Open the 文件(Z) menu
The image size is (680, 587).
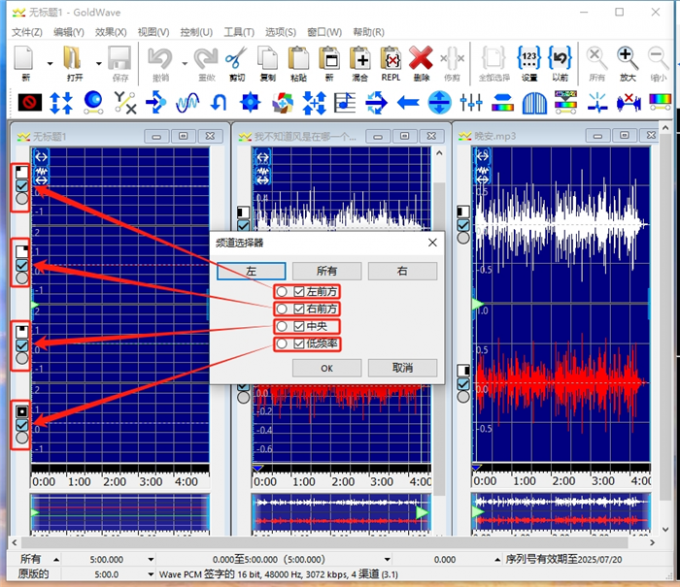click(x=27, y=32)
